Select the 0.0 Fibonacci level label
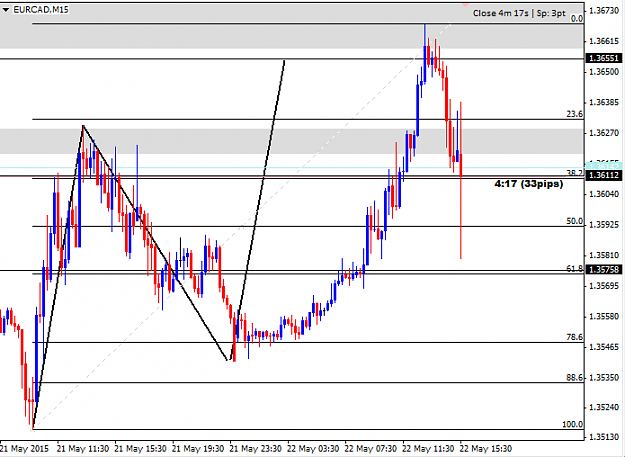 coord(577,19)
